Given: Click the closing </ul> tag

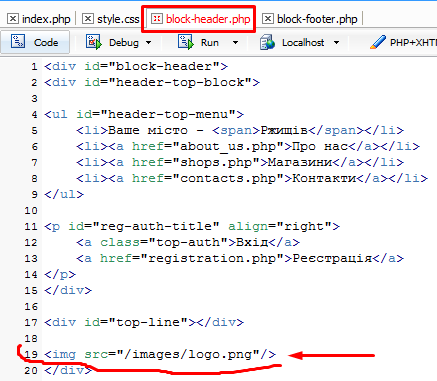Looking at the screenshot, I should pos(64,194).
